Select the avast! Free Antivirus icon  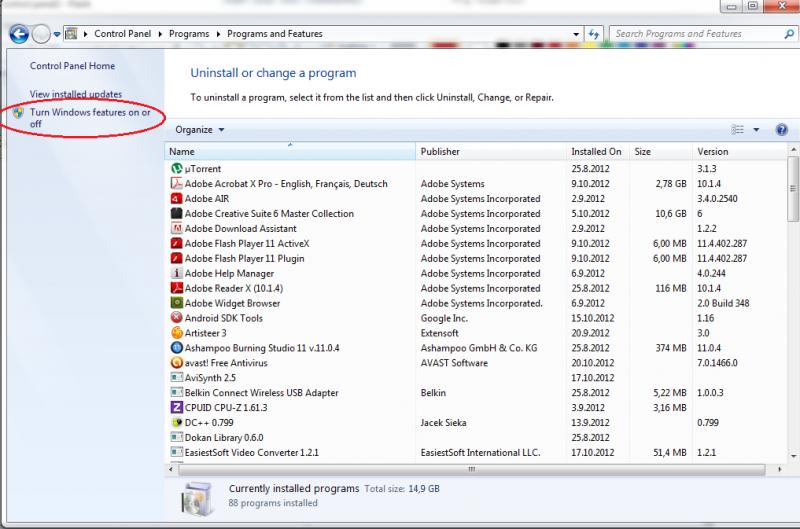point(176,363)
